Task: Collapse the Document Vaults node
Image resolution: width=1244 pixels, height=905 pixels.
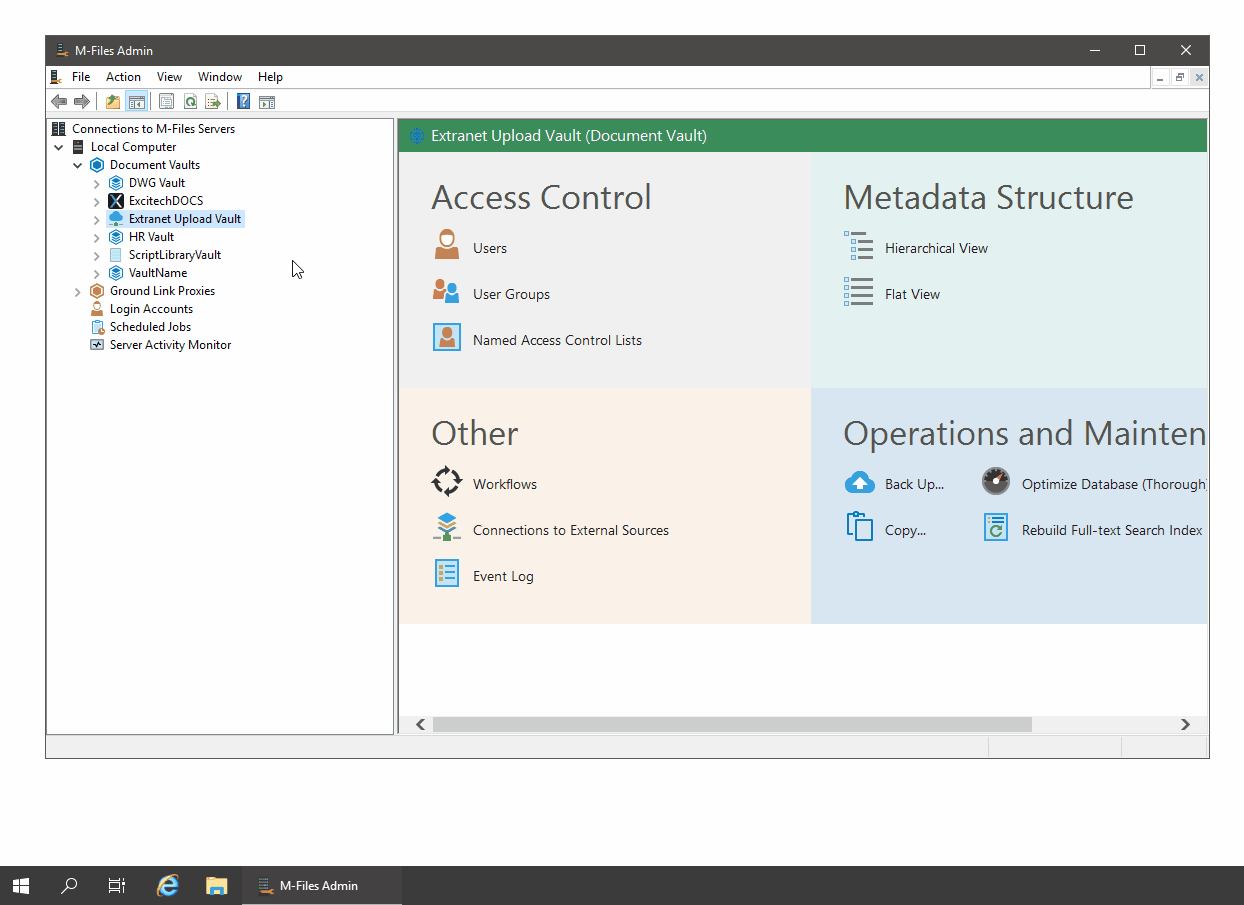Action: coord(78,165)
